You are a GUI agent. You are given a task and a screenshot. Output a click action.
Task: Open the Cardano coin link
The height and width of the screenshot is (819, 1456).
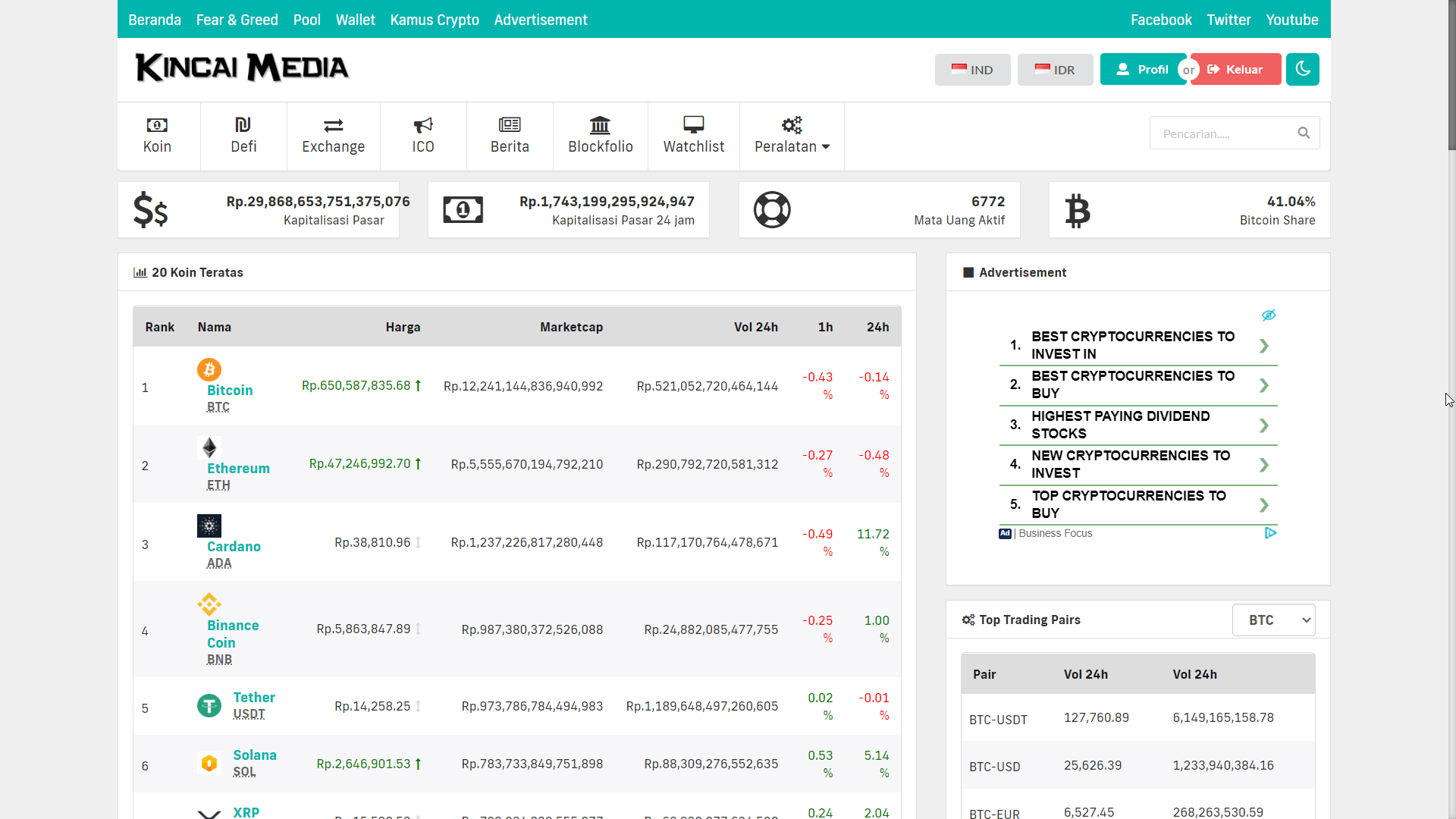click(x=234, y=546)
